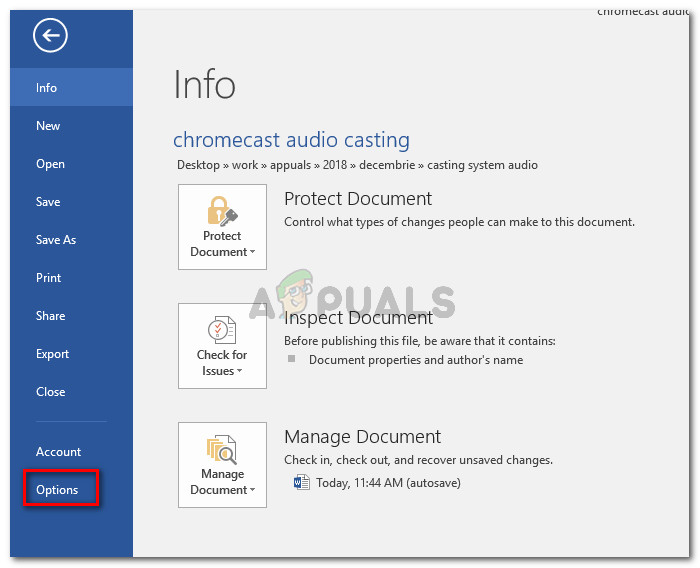Expand the Manage Document dropdown
Viewport: 700px width, 568px height.
222,465
